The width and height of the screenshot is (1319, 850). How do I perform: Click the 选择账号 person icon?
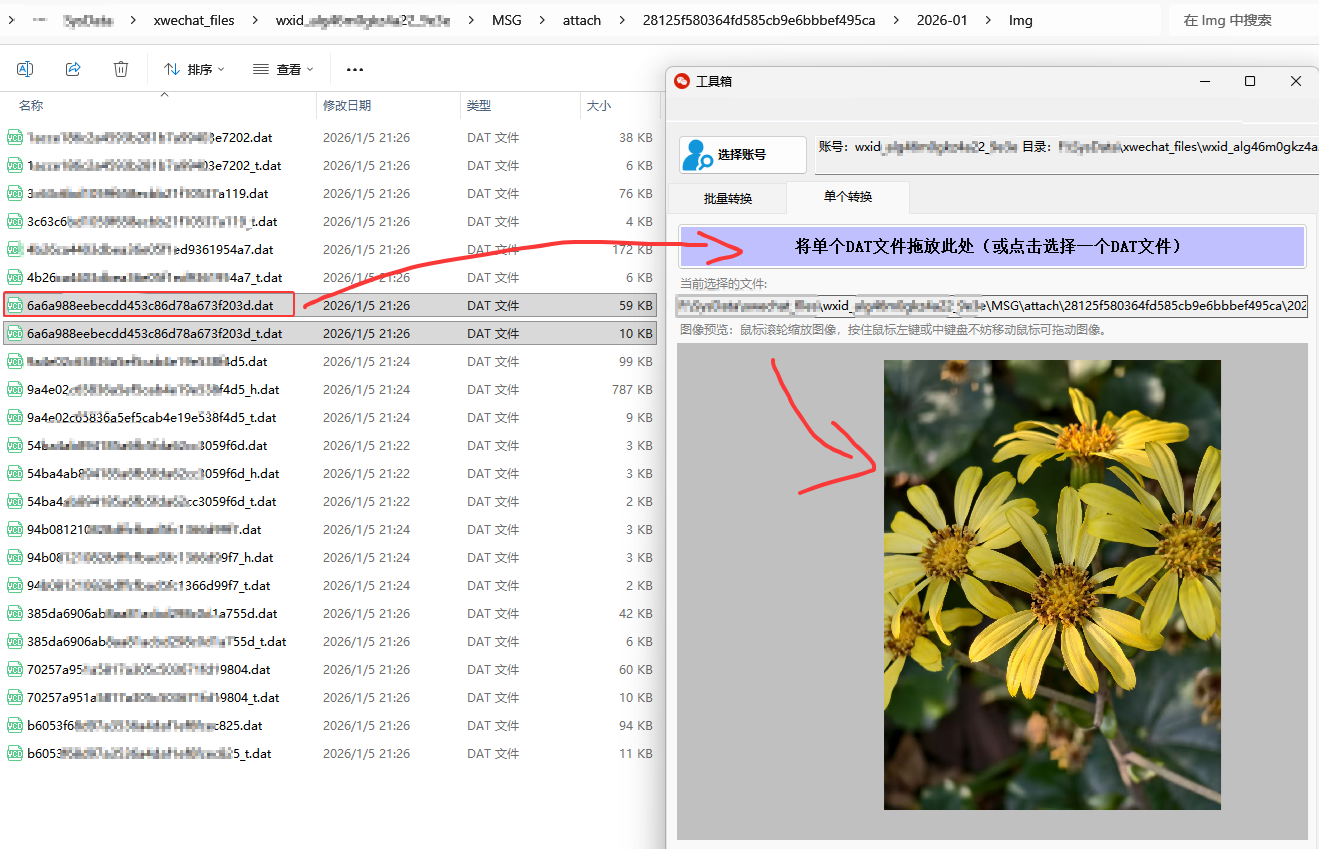(x=697, y=155)
